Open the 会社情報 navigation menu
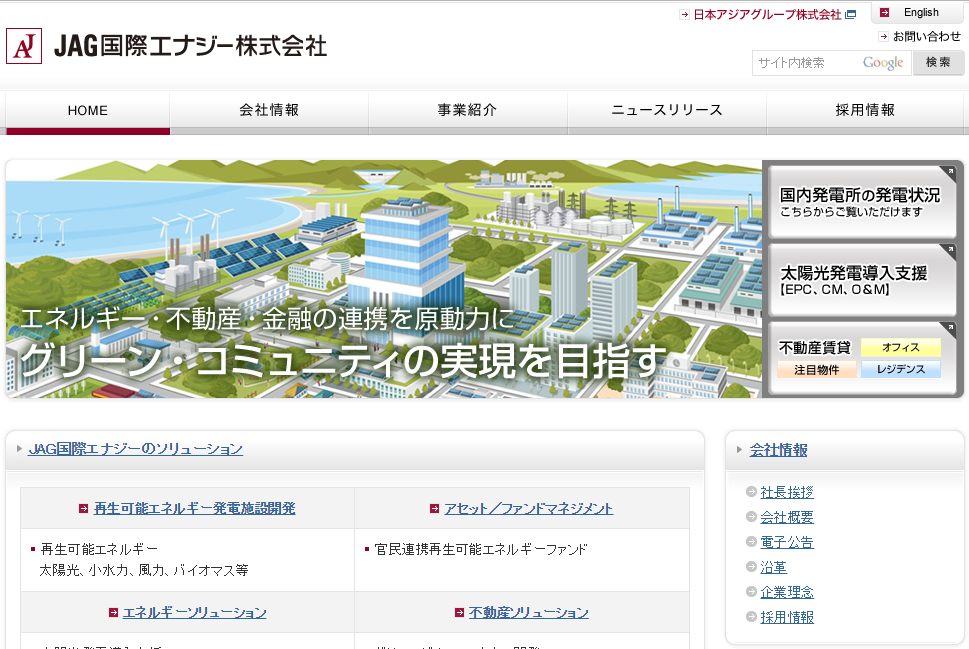 269,112
